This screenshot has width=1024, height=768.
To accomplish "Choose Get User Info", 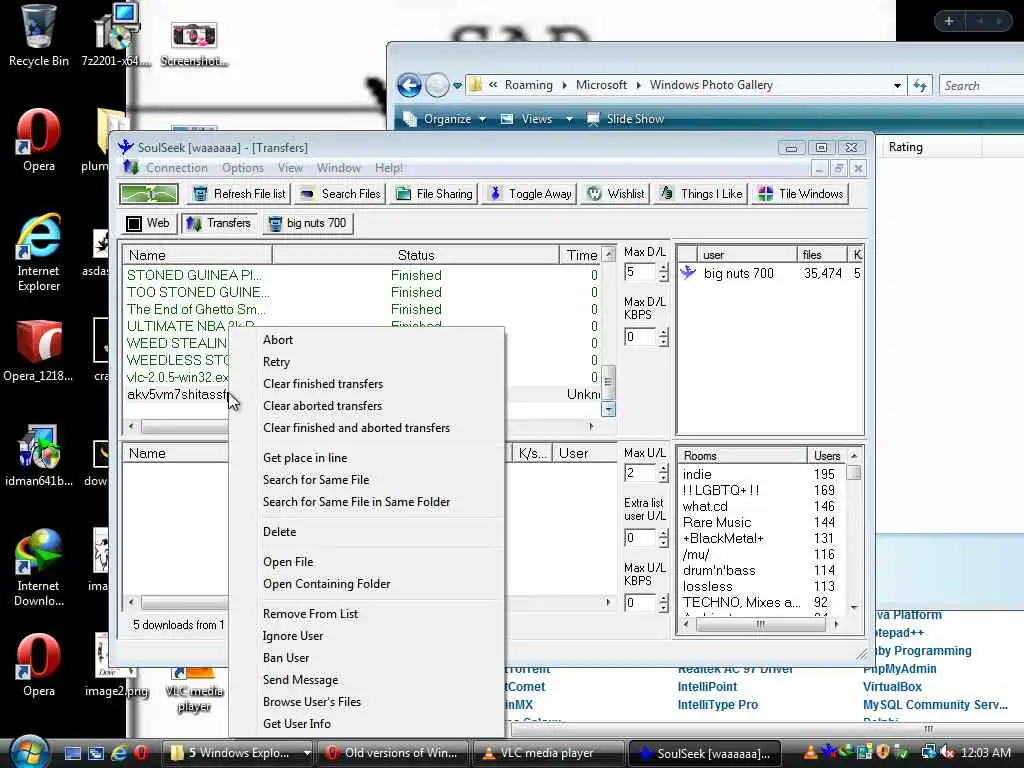I will (x=367, y=724).
